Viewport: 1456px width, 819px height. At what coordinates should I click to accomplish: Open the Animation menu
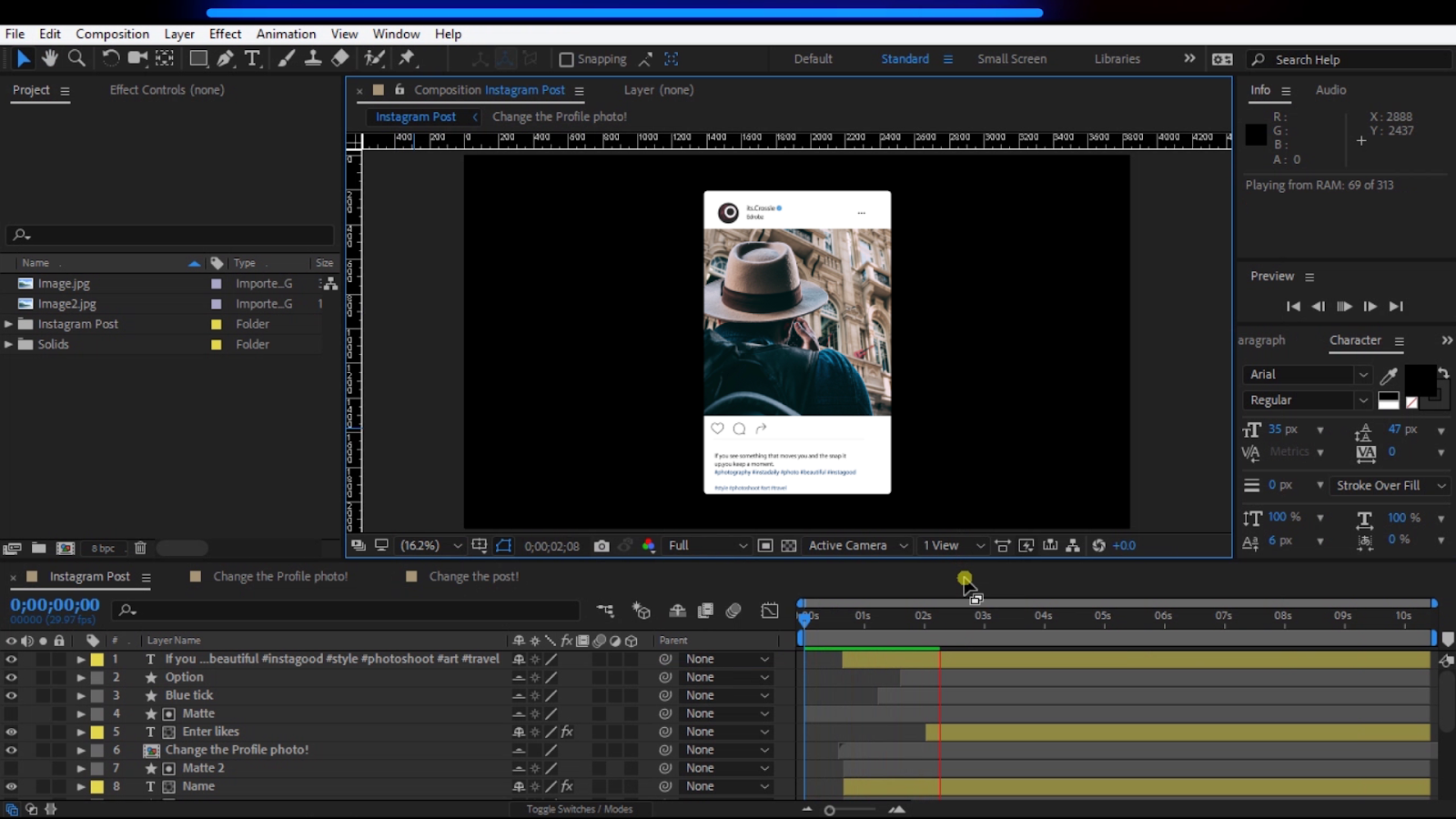click(286, 34)
